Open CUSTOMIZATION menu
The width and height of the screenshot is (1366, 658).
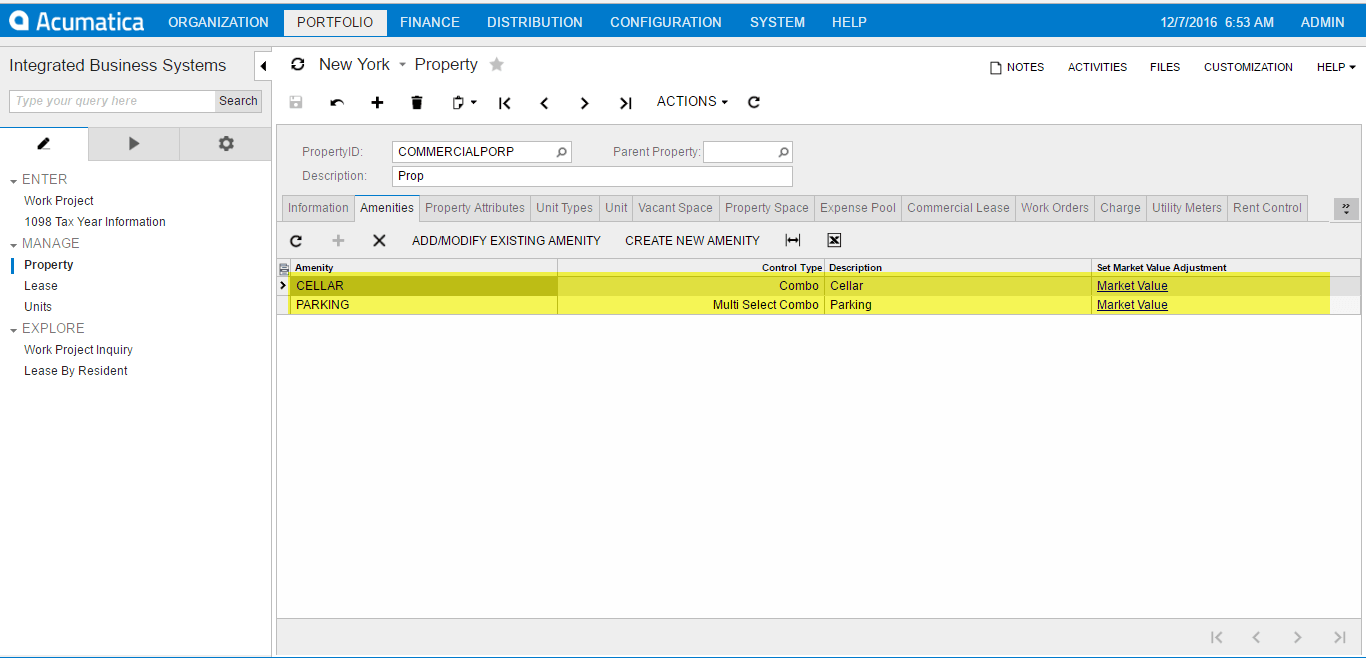coord(1248,67)
